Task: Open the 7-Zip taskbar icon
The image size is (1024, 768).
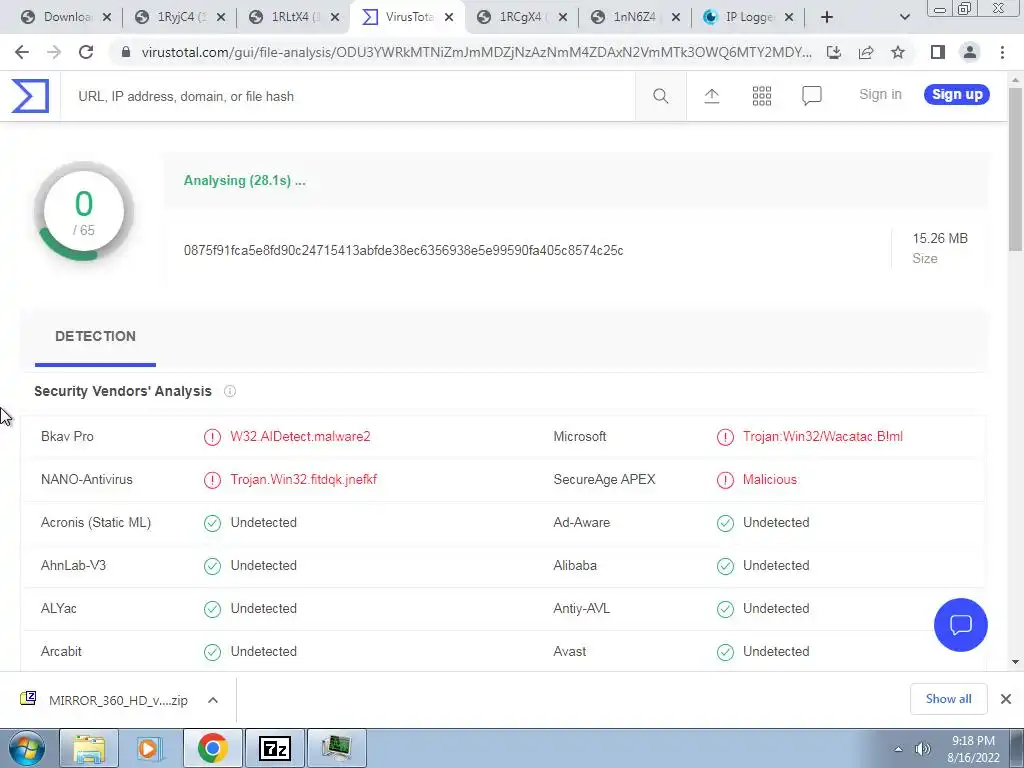Action: [x=274, y=748]
